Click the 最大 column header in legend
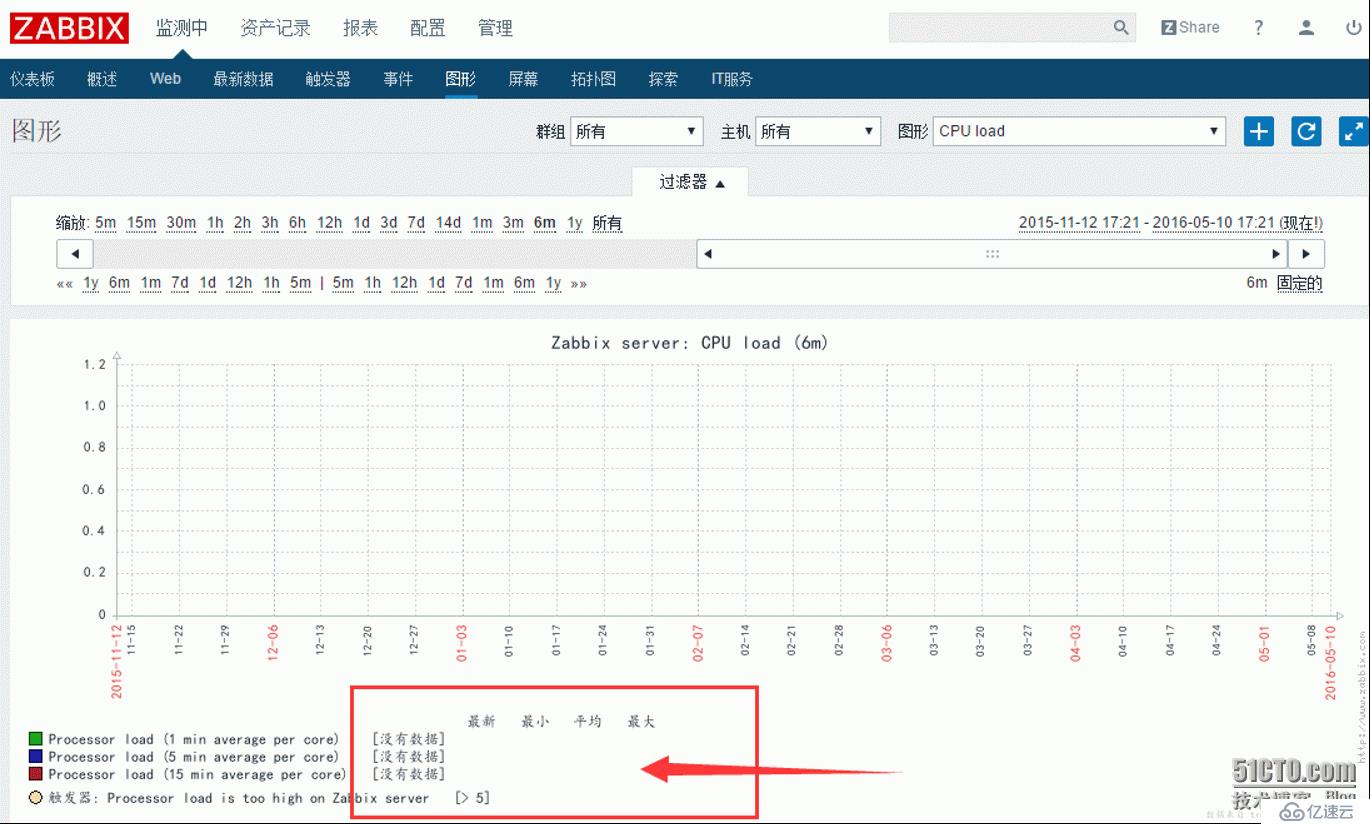This screenshot has height=824, width=1370. click(x=641, y=721)
